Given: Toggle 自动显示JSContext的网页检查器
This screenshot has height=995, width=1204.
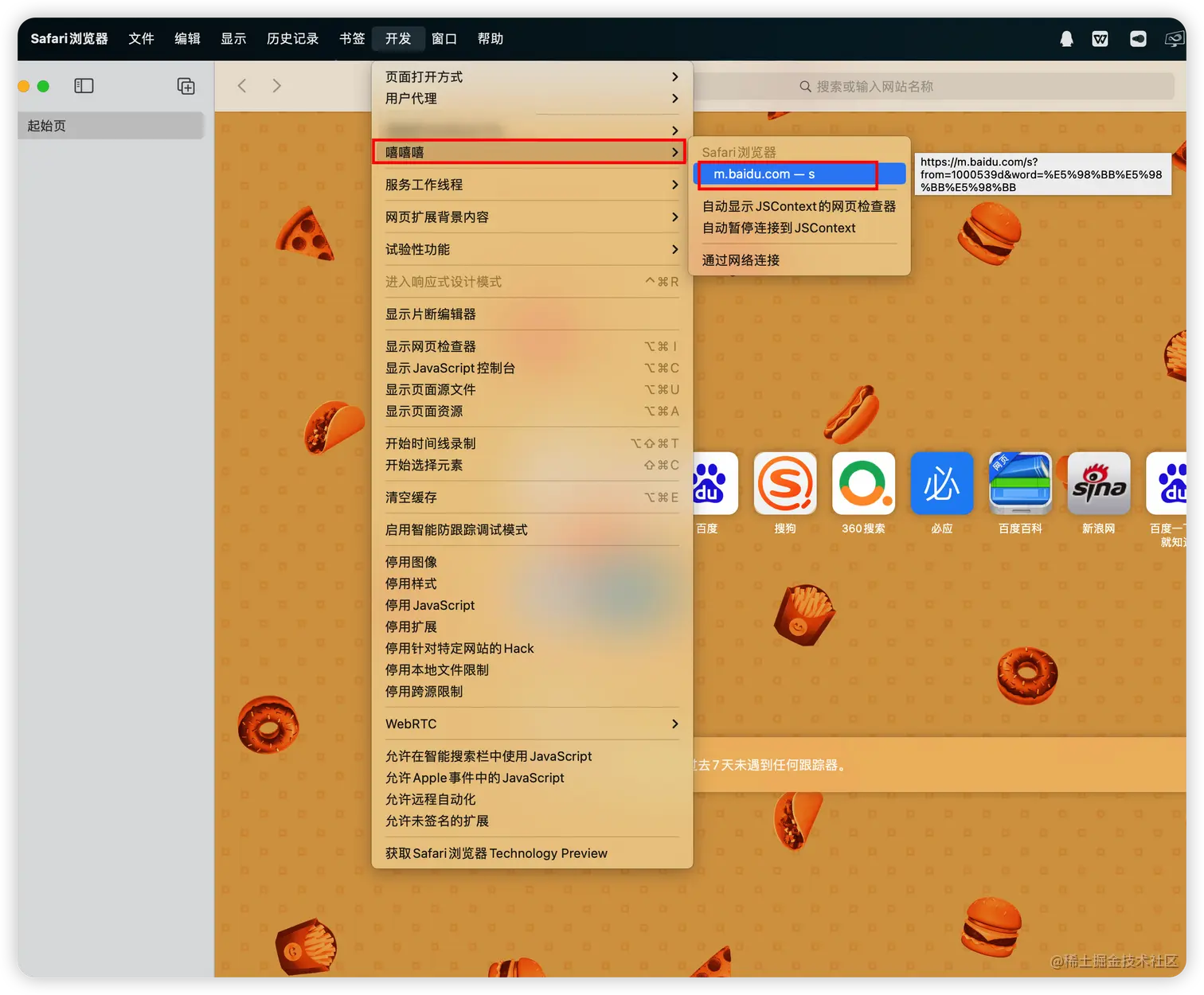Looking at the screenshot, I should click(x=799, y=206).
